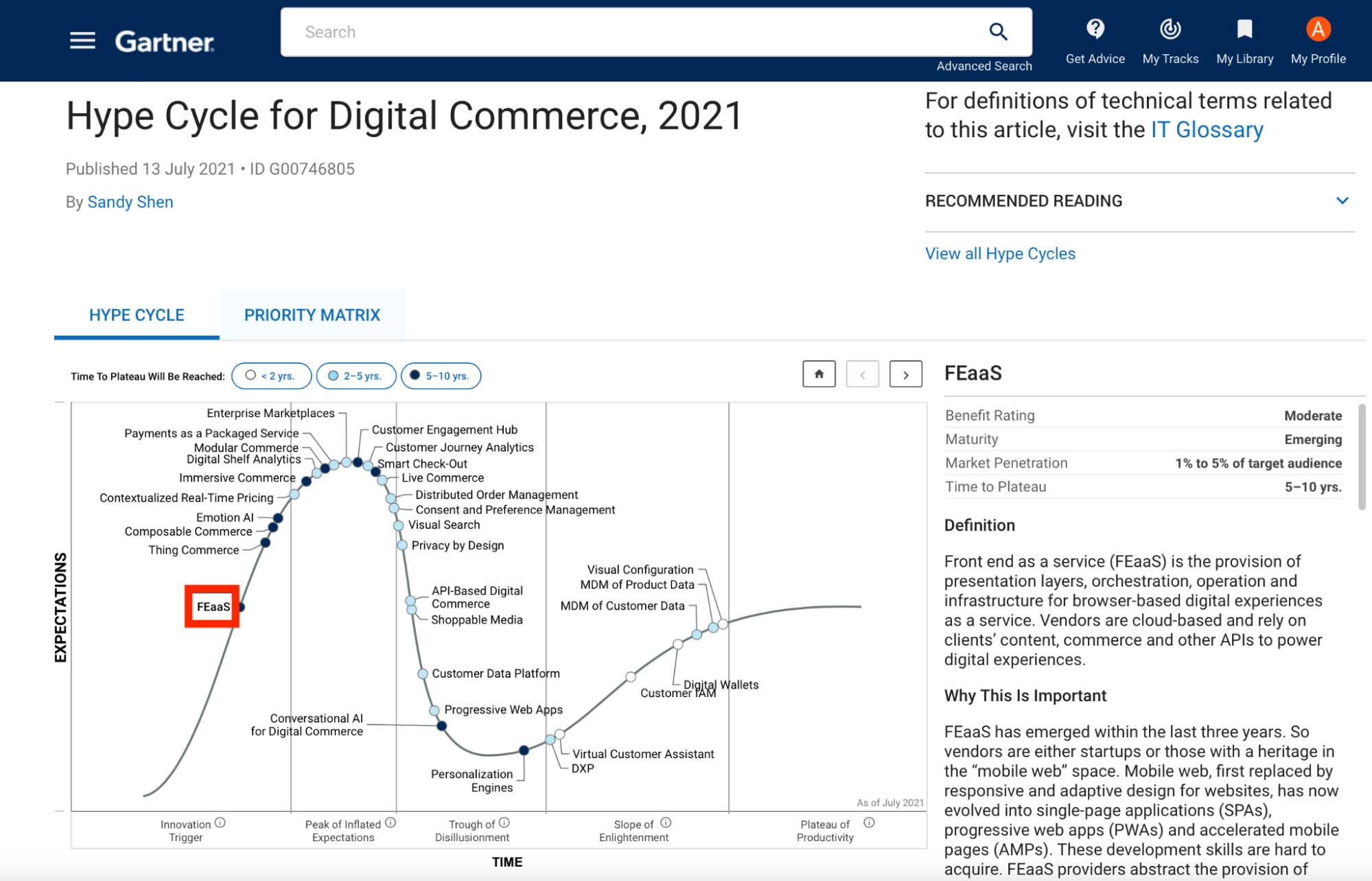Click the Digital Shelf Analytics label
Image resolution: width=1372 pixels, height=881 pixels.
pyautogui.click(x=244, y=459)
